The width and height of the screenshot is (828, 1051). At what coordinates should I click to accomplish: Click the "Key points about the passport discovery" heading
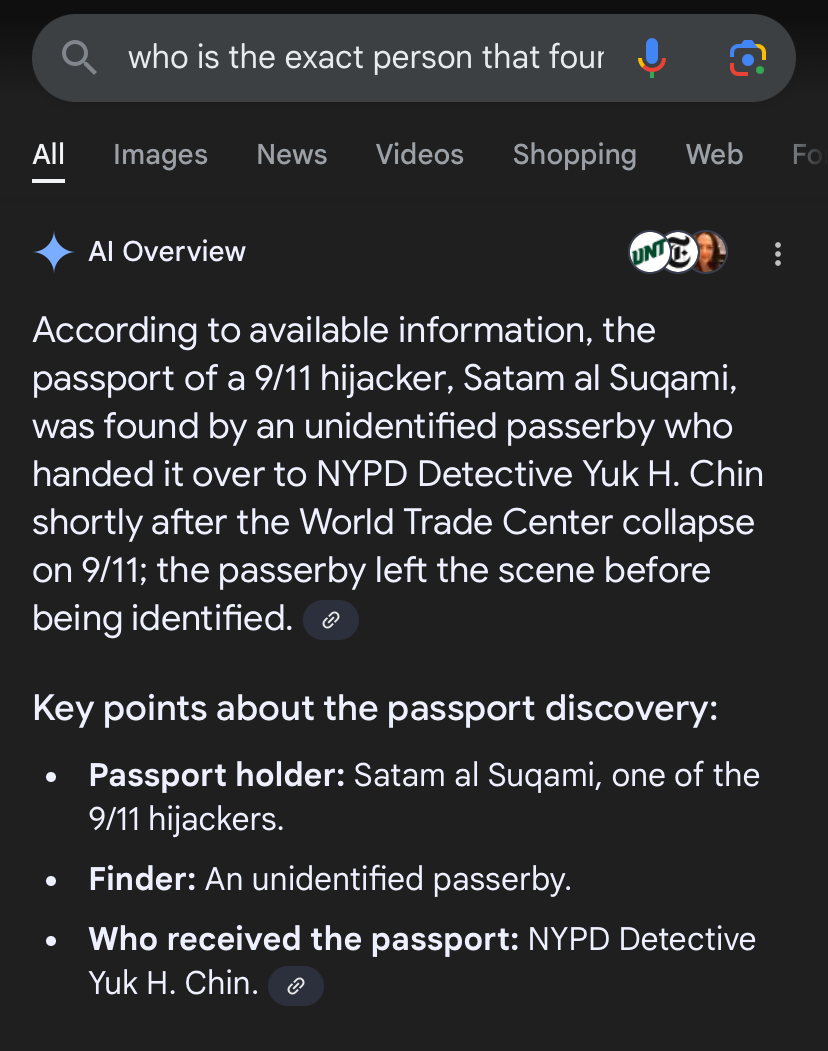pyautogui.click(x=376, y=708)
